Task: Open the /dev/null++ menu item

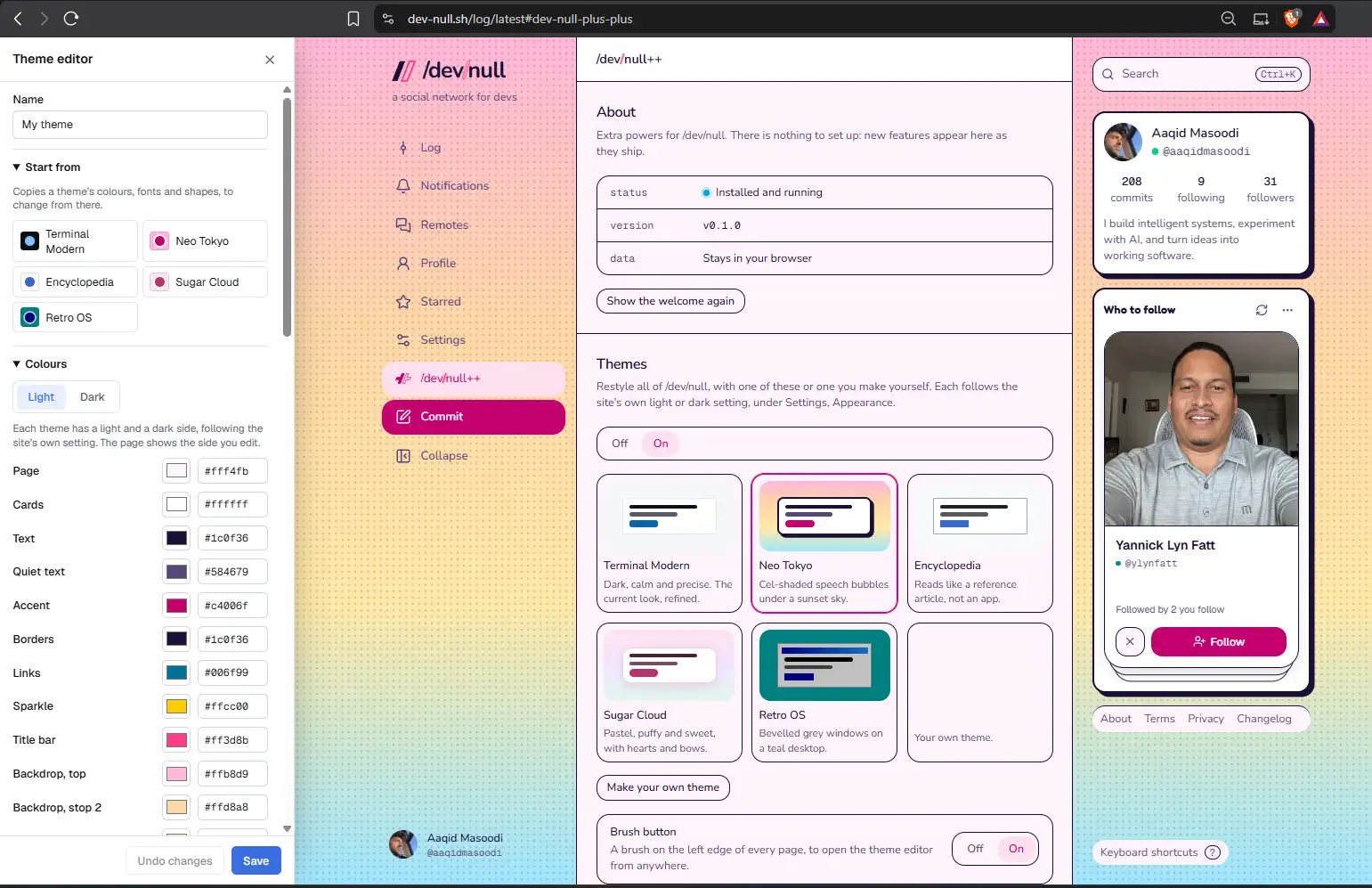Action: coord(473,379)
